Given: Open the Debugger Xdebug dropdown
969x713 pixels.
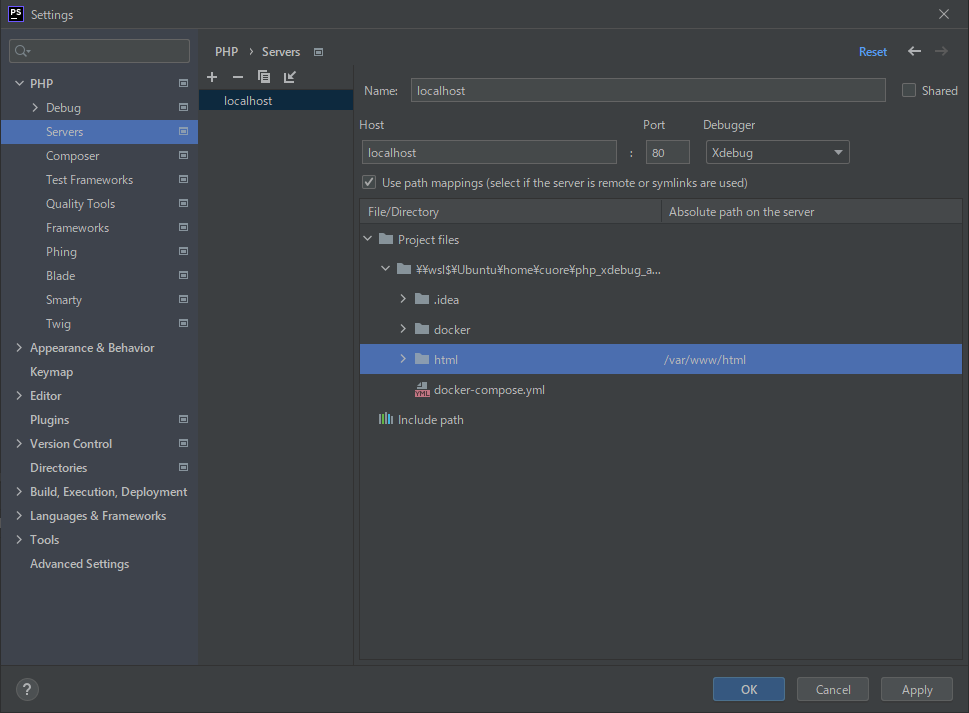Looking at the screenshot, I should (777, 153).
